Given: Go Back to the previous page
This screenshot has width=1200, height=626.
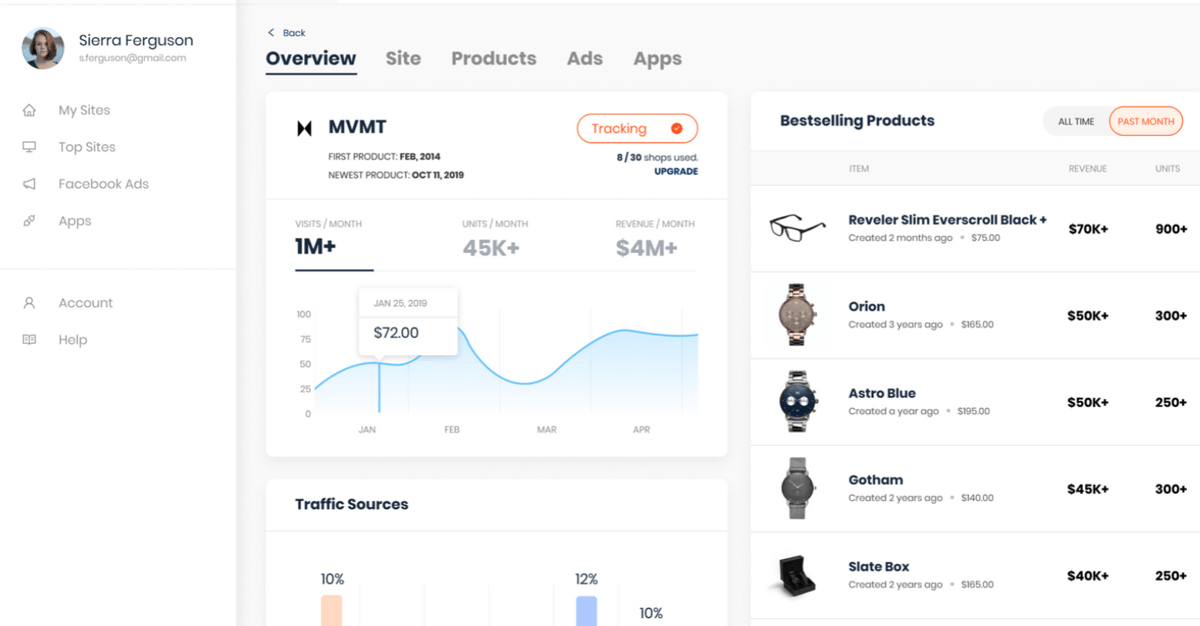Looking at the screenshot, I should click(x=286, y=33).
